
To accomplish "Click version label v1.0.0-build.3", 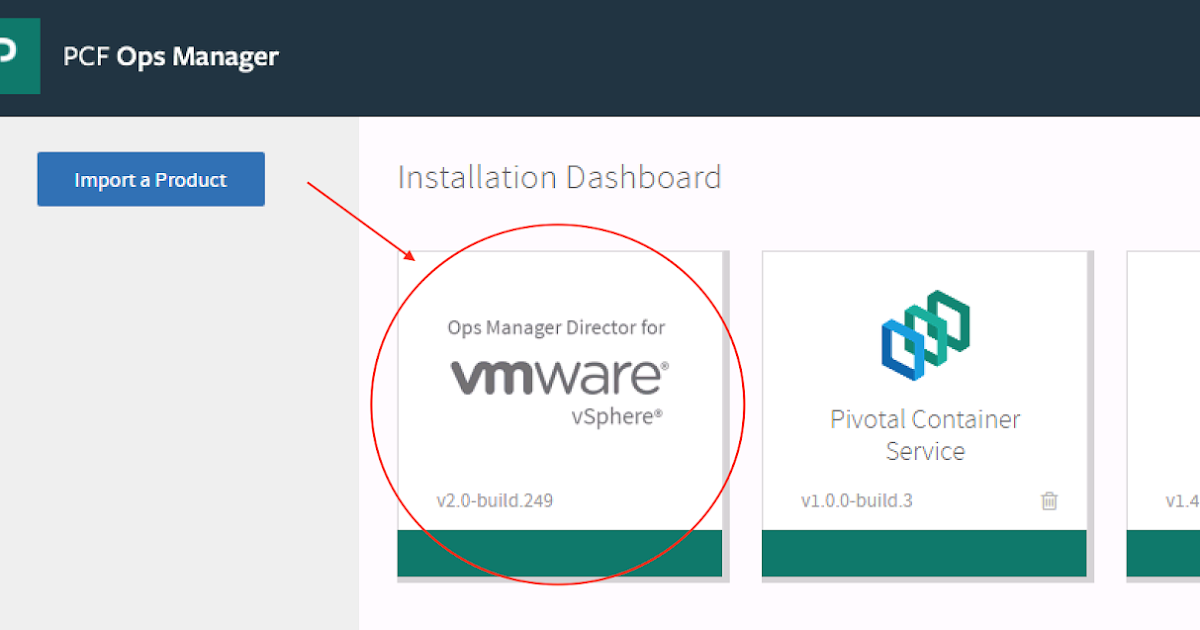I will [x=856, y=500].
